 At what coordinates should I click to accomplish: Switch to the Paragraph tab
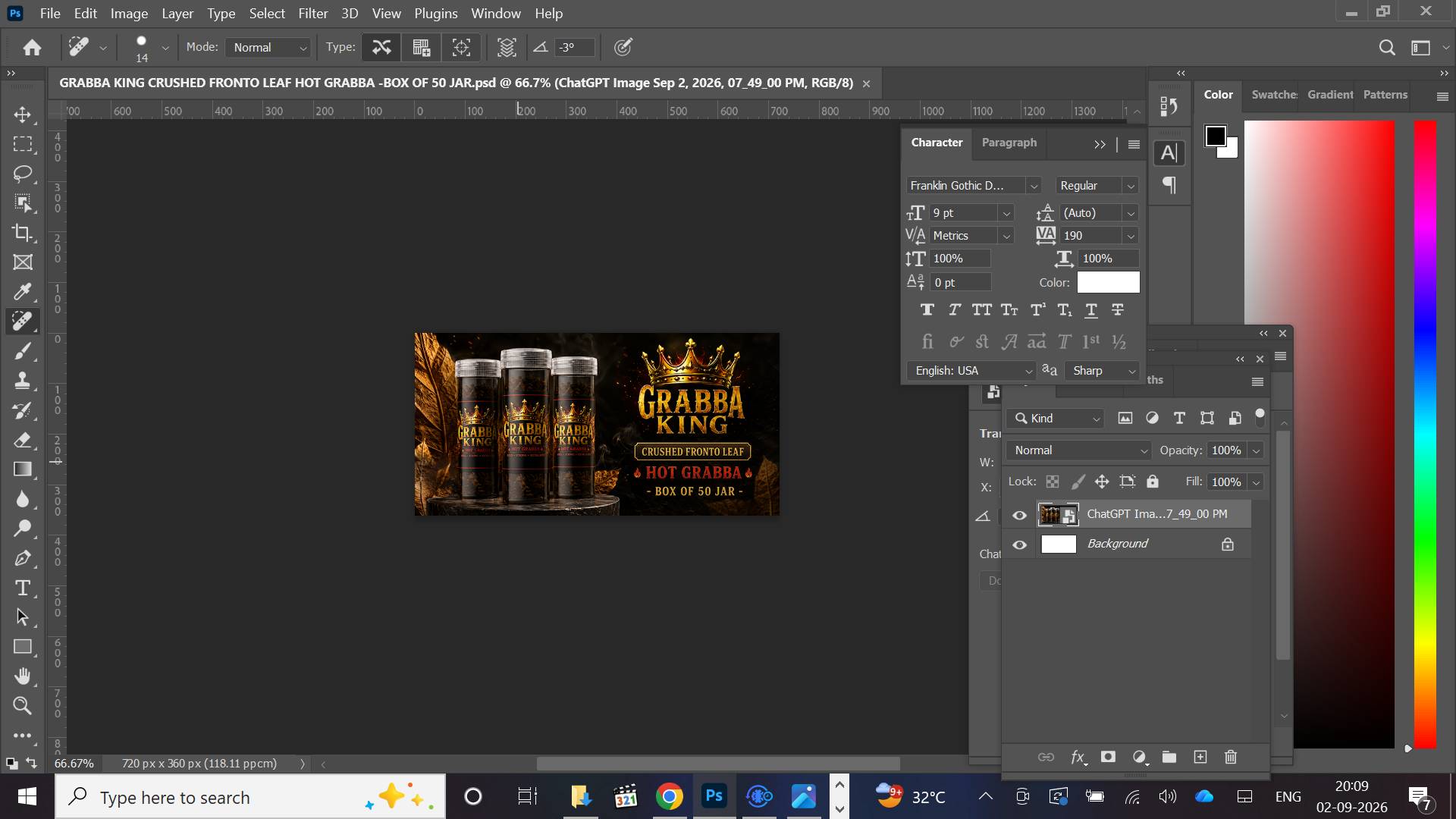coord(1009,143)
